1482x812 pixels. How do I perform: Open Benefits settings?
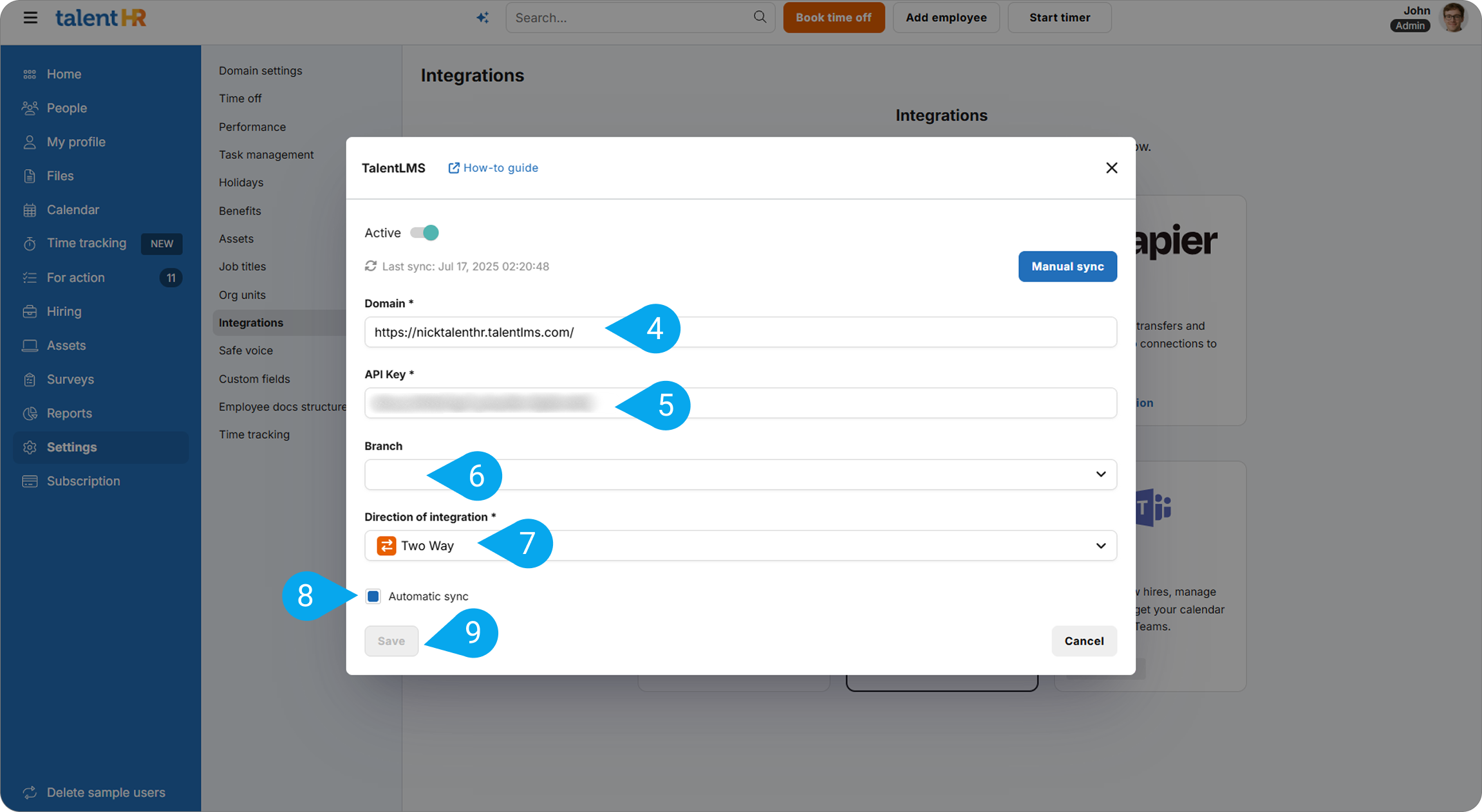pos(239,211)
